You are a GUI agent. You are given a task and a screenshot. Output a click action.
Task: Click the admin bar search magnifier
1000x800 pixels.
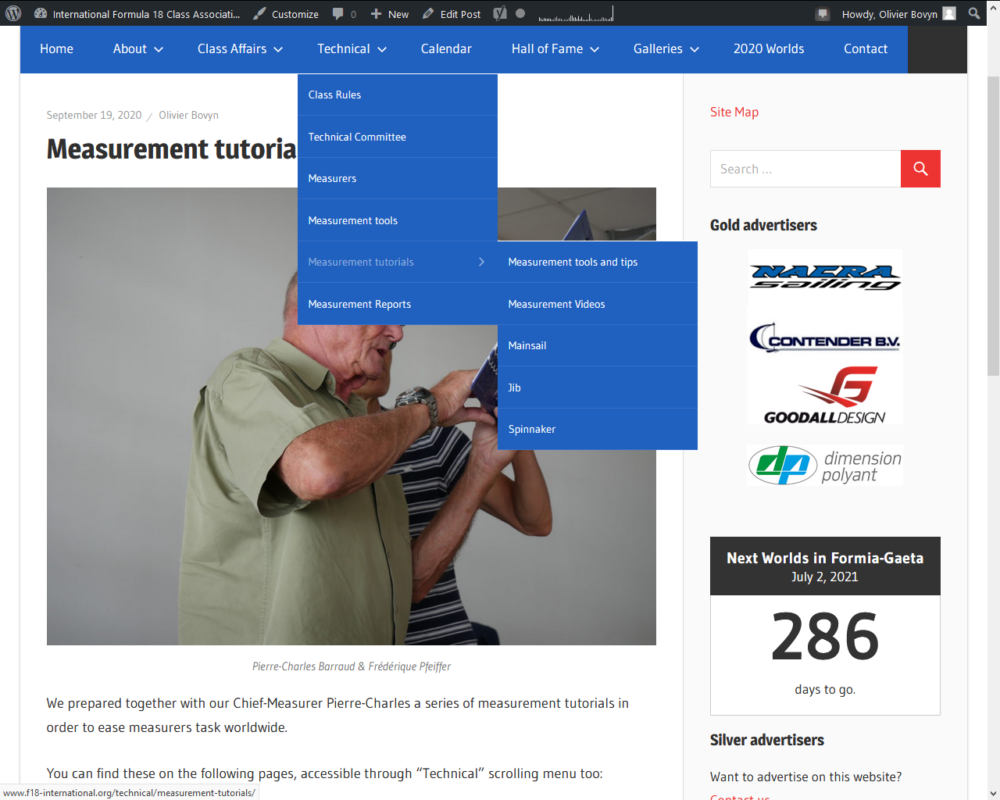coord(974,13)
